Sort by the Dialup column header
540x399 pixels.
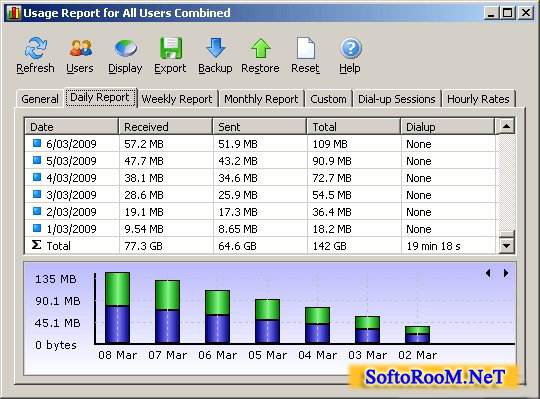[x=448, y=126]
